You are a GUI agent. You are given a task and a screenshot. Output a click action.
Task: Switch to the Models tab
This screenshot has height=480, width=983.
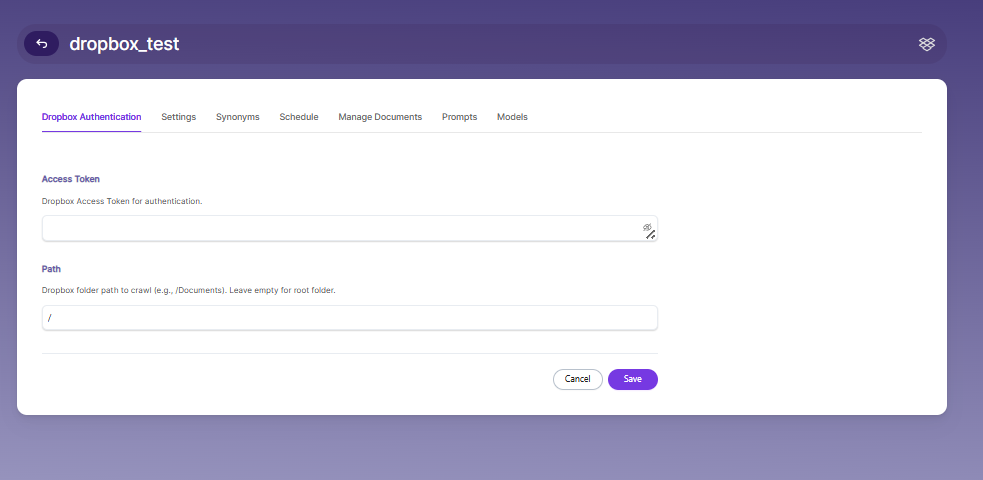coord(512,117)
